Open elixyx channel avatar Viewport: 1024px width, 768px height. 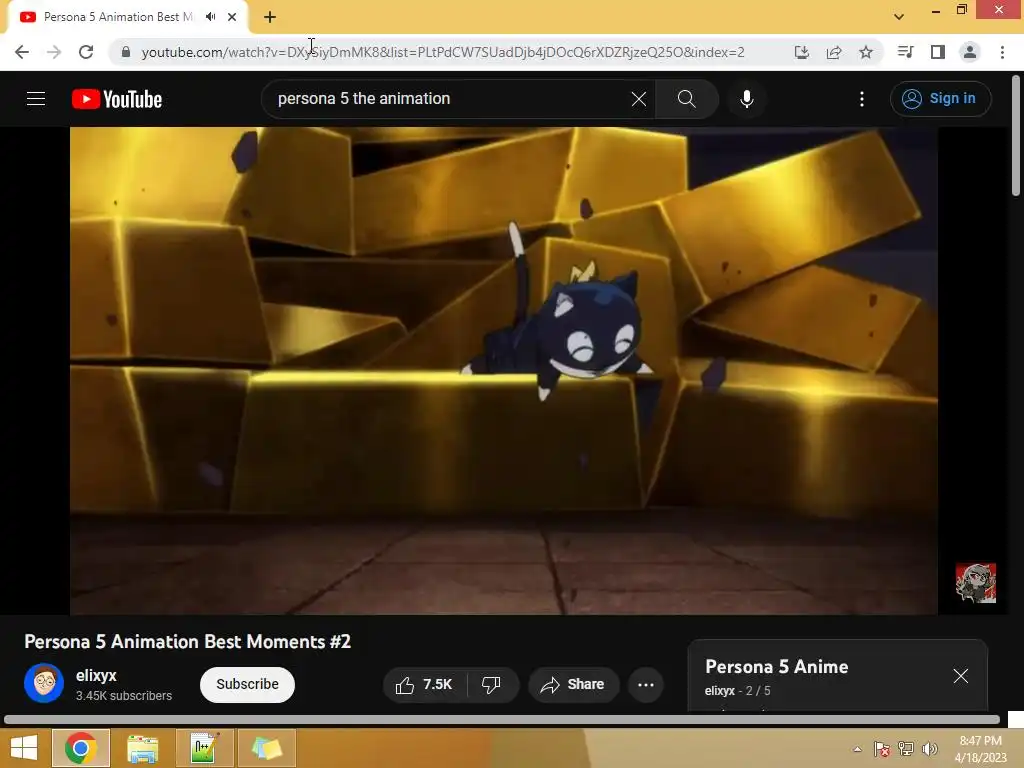44,683
